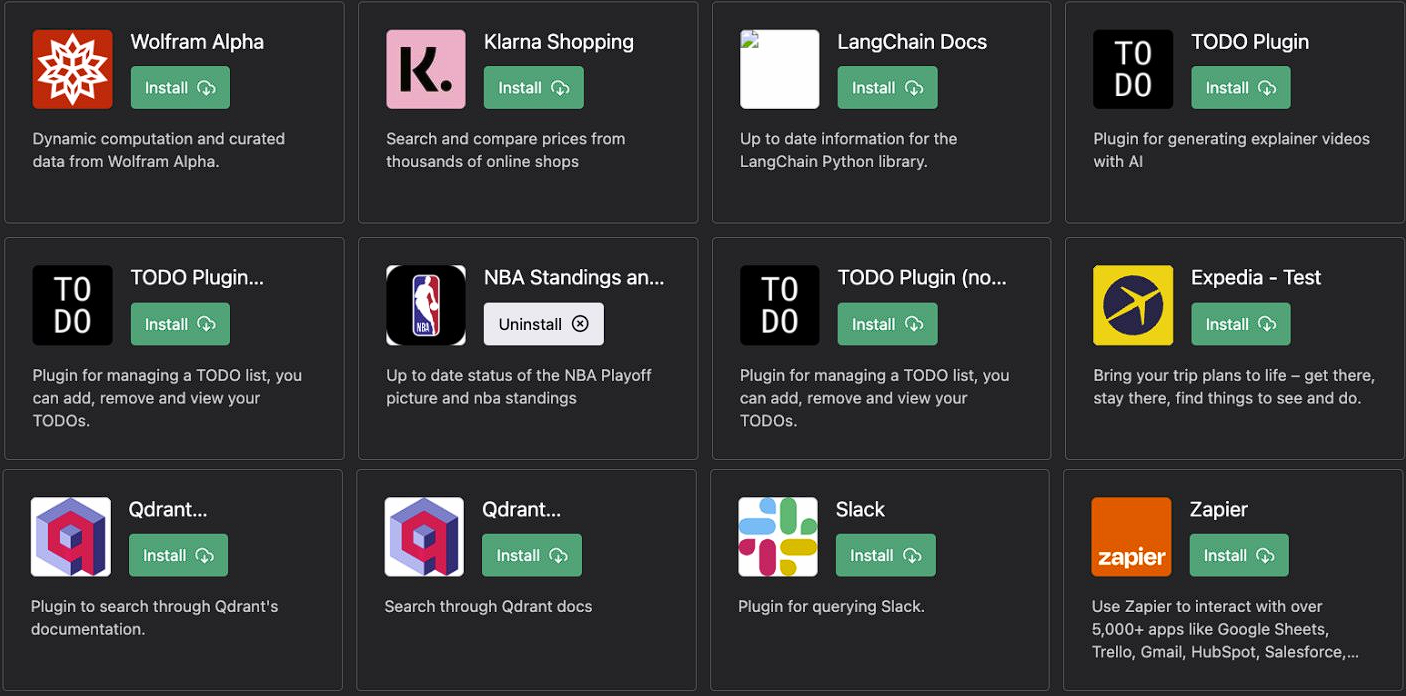1406x696 pixels.
Task: Click TODO logo beside 'TODO Plugin (no...' title
Action: click(x=780, y=305)
